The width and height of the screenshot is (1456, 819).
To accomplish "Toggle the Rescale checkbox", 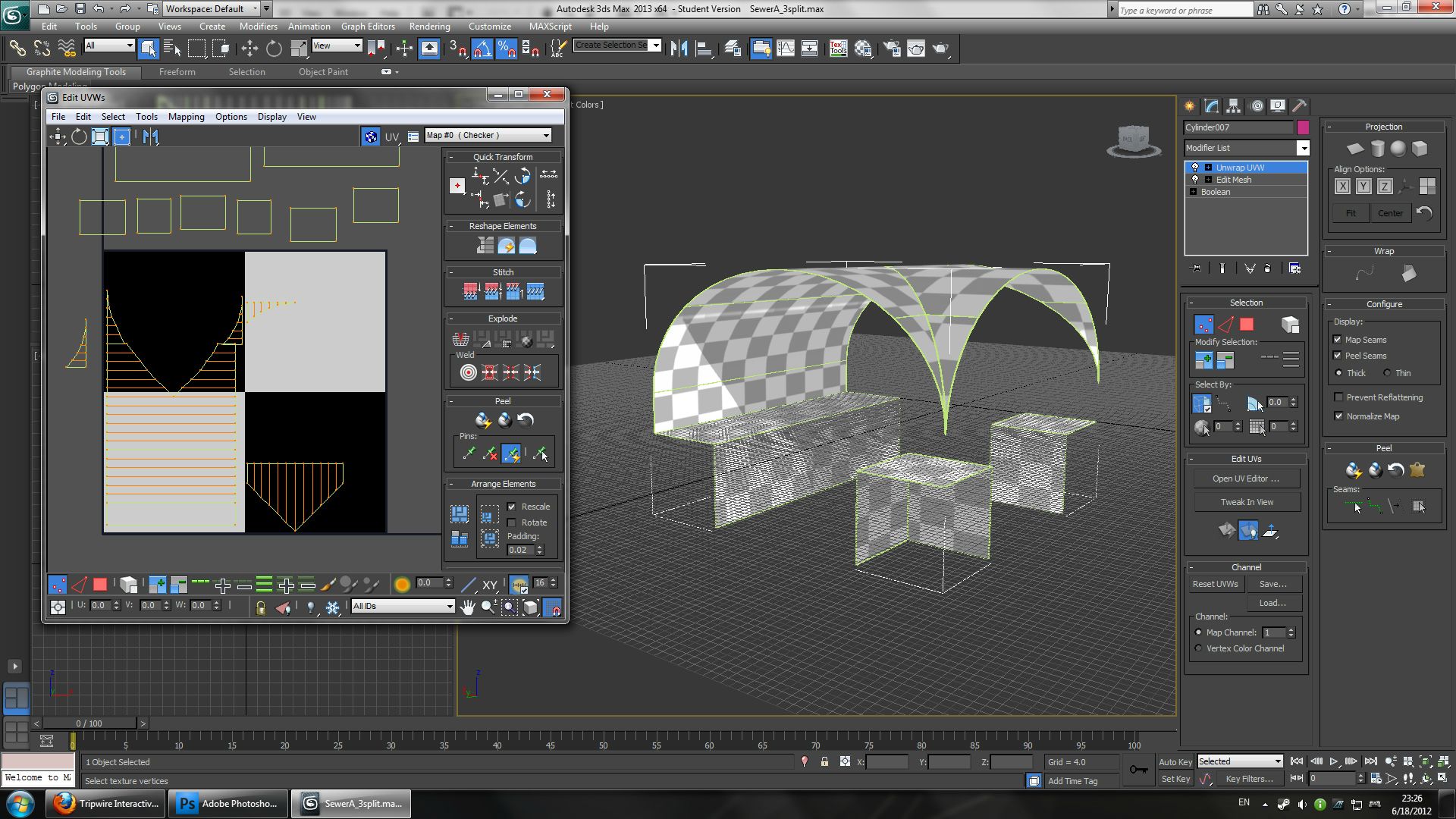I will 511,507.
